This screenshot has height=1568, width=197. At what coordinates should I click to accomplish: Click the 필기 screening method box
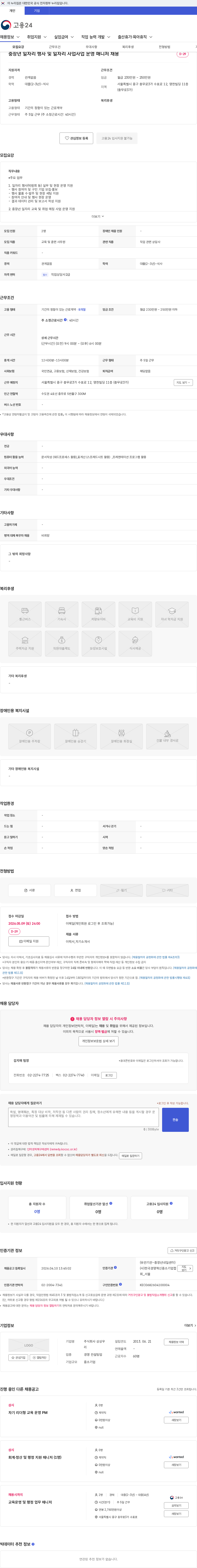[122, 890]
